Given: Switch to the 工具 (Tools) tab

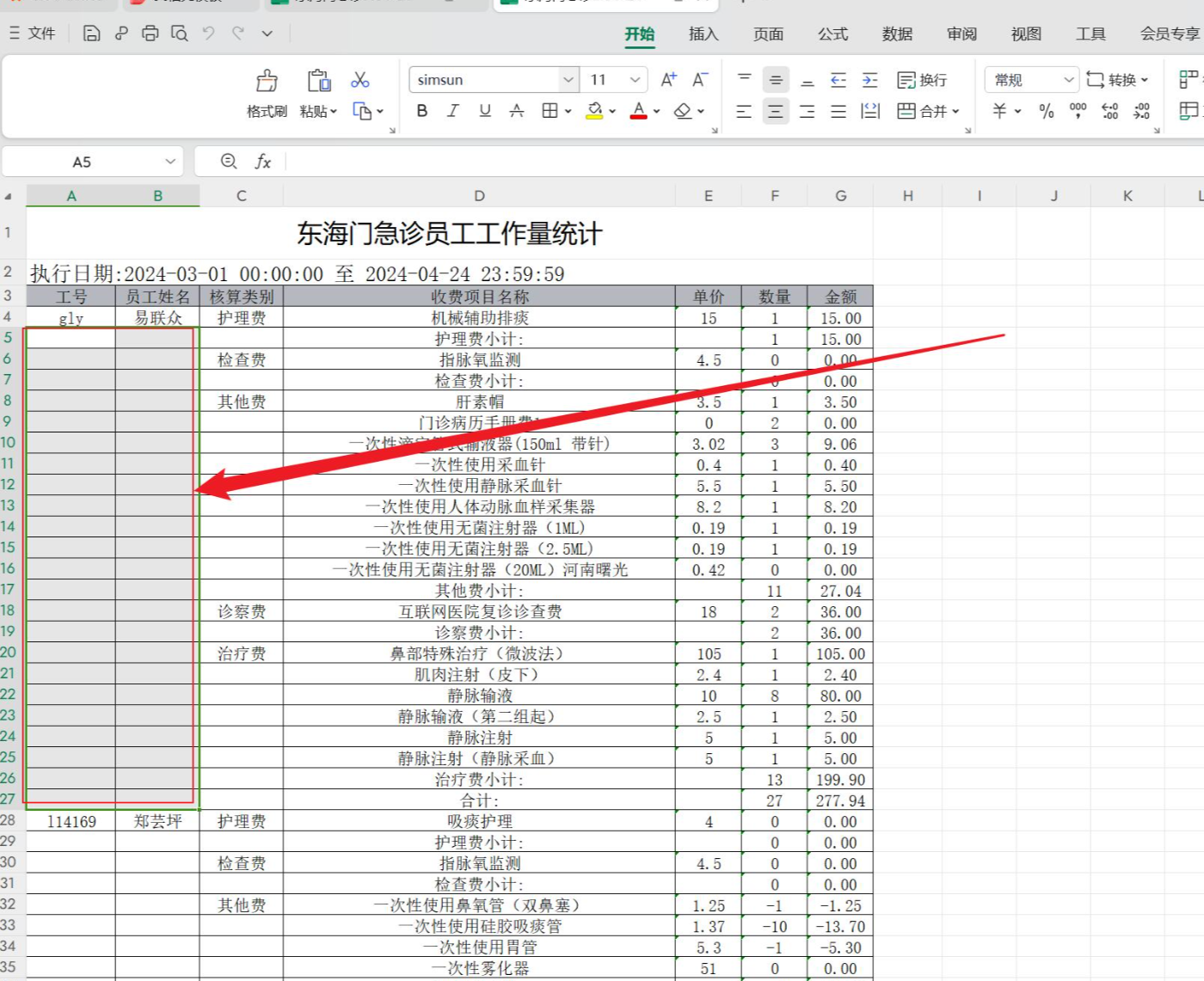Looking at the screenshot, I should click(1090, 34).
